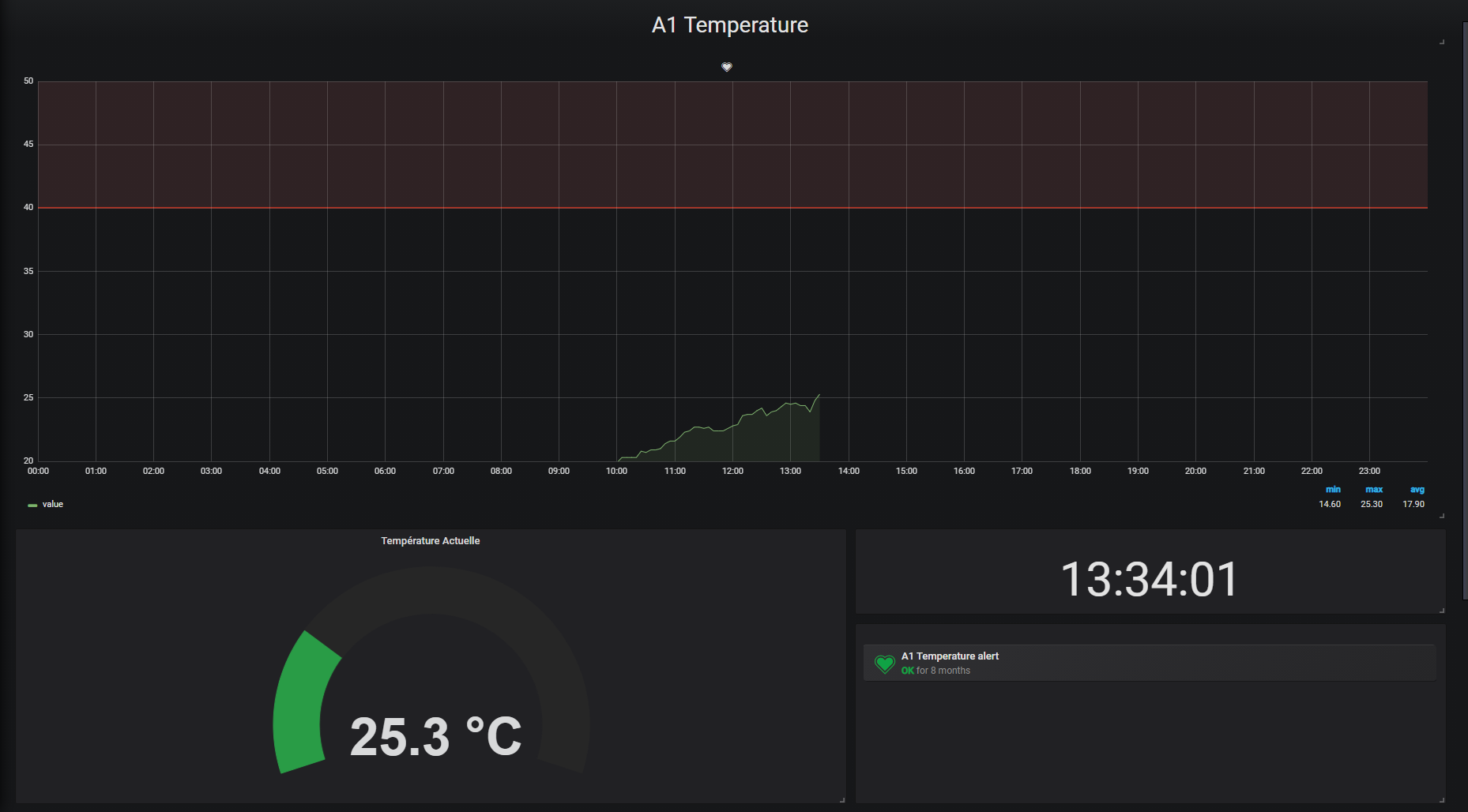Click the legend max value 25.30
This screenshot has height=812, width=1468.
(x=1372, y=504)
